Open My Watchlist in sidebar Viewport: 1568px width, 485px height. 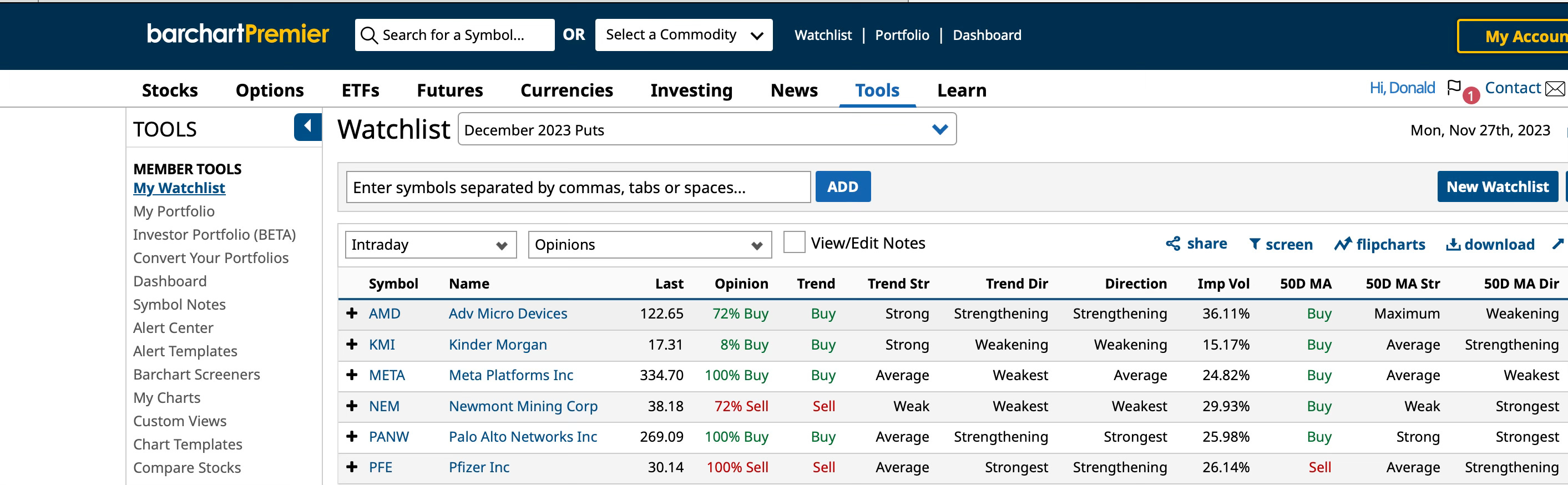(x=179, y=188)
